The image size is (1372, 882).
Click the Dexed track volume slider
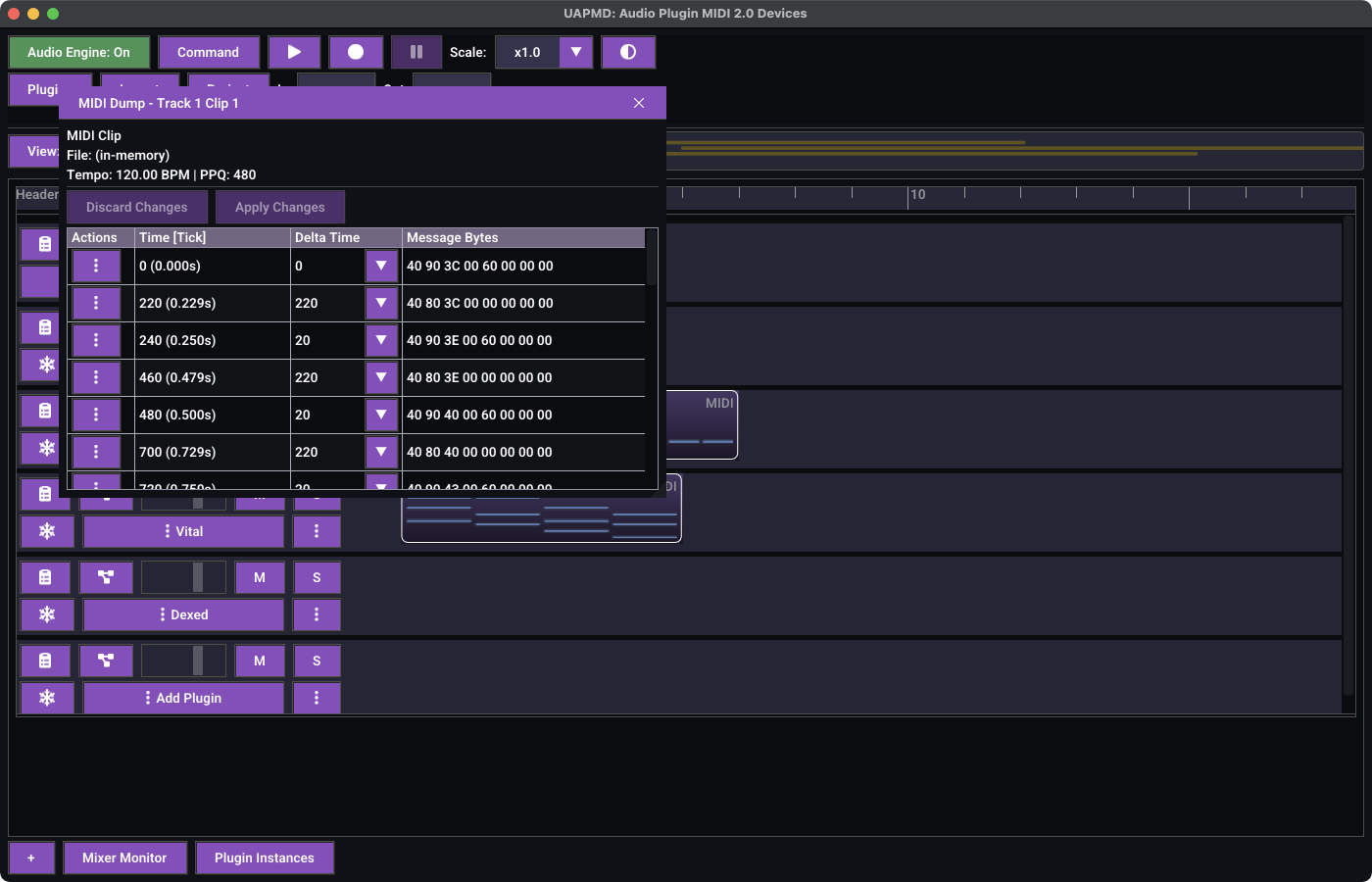pos(183,577)
